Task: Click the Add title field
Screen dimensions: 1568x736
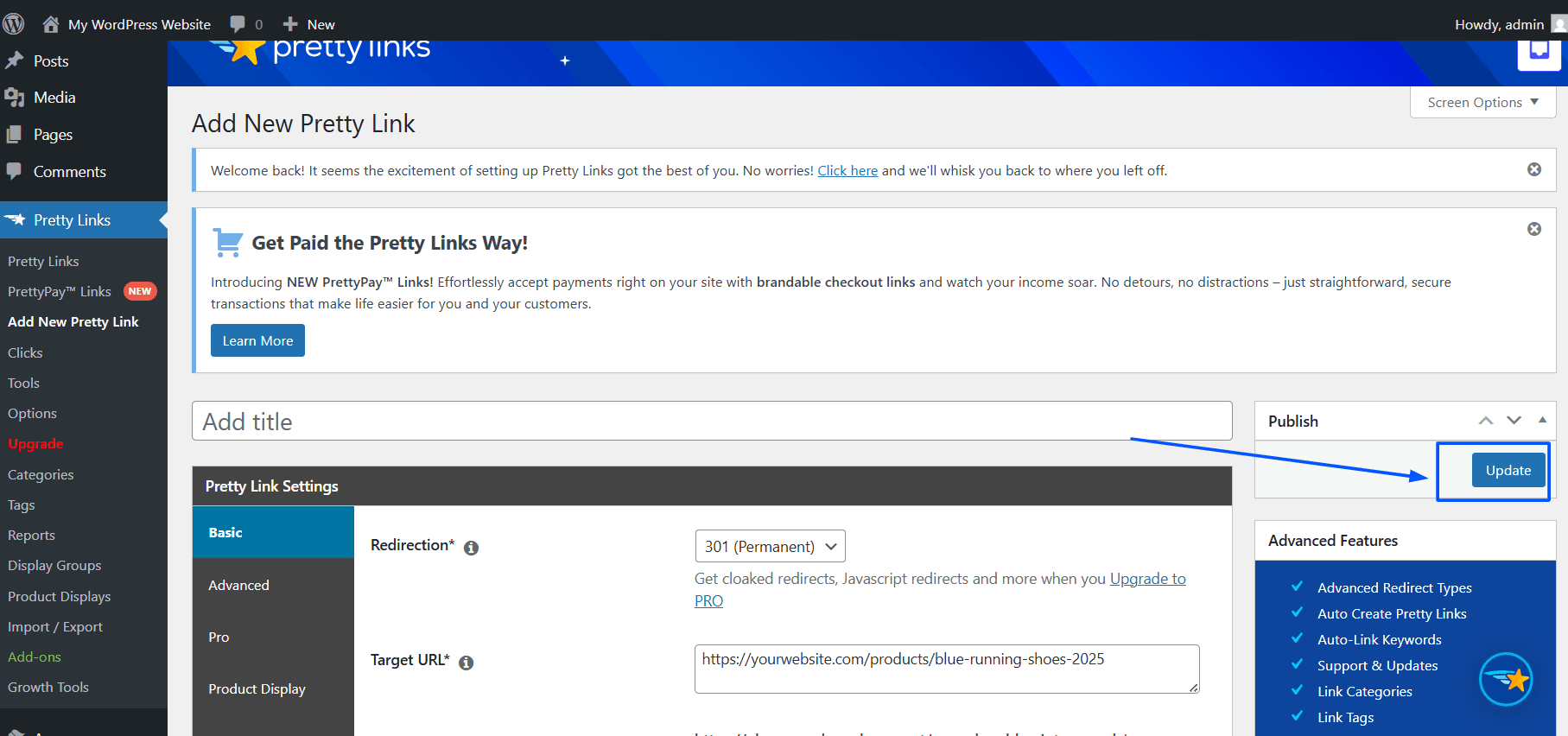Action: (712, 421)
